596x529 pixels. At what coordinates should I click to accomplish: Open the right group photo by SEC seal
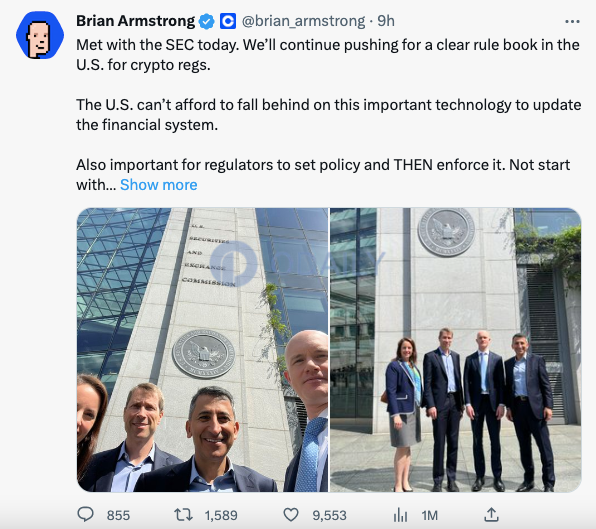pyautogui.click(x=455, y=350)
